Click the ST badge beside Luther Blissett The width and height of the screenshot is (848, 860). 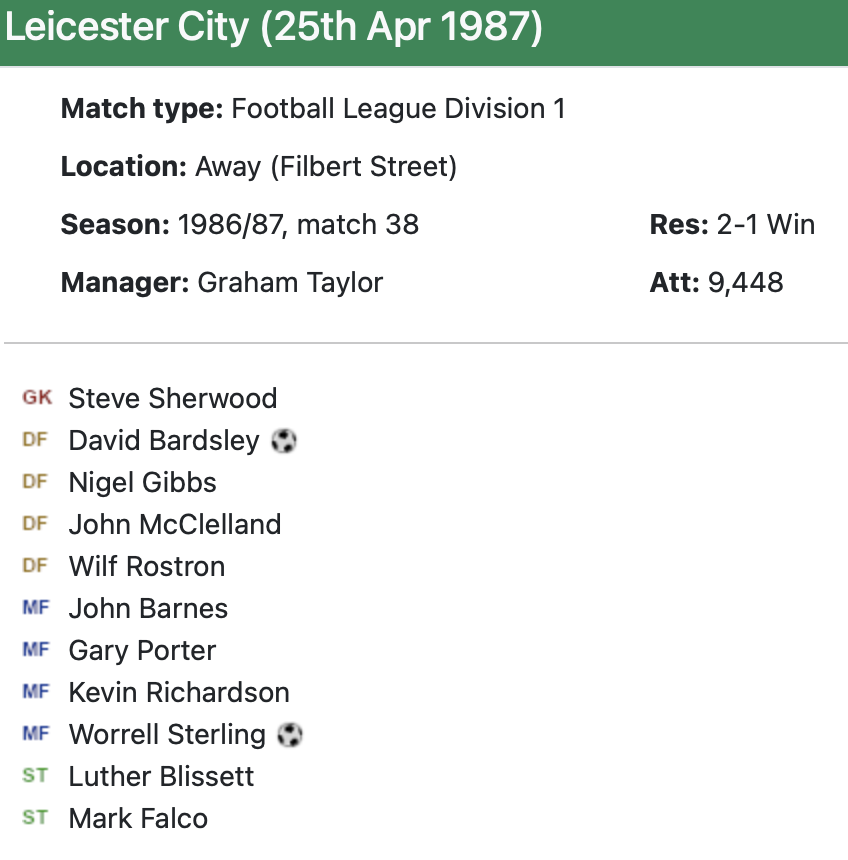(x=35, y=776)
